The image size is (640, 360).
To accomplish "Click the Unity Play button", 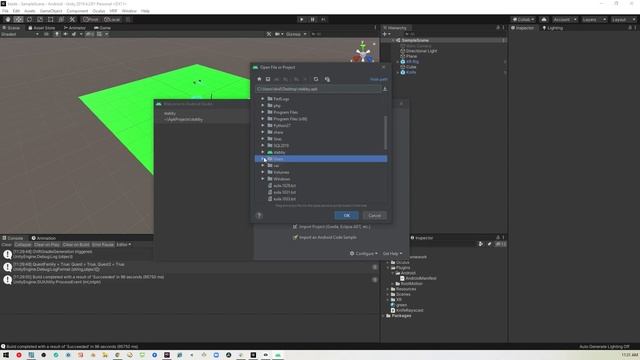I will tap(302, 20).
